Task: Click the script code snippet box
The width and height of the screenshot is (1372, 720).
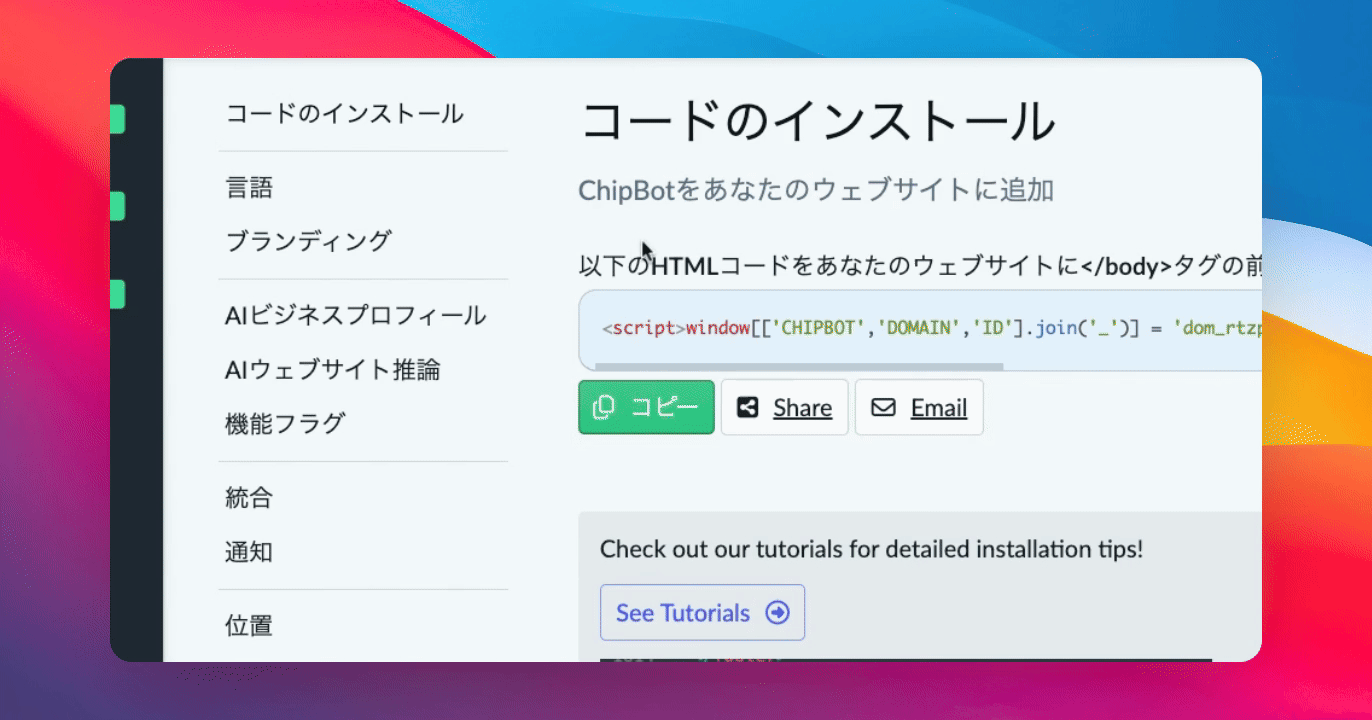Action: pyautogui.click(x=920, y=330)
